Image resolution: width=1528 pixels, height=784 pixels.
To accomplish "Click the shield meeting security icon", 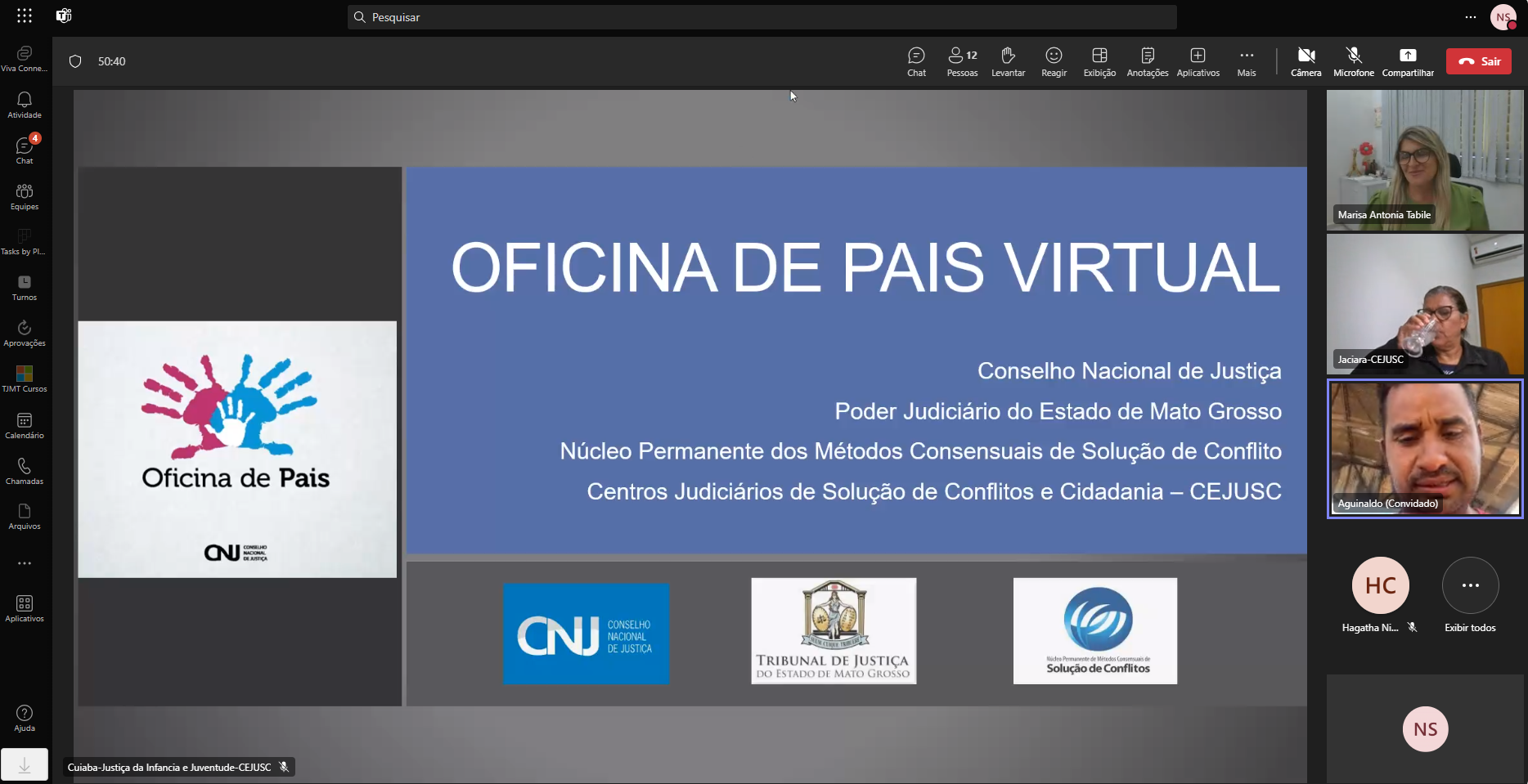I will [75, 61].
